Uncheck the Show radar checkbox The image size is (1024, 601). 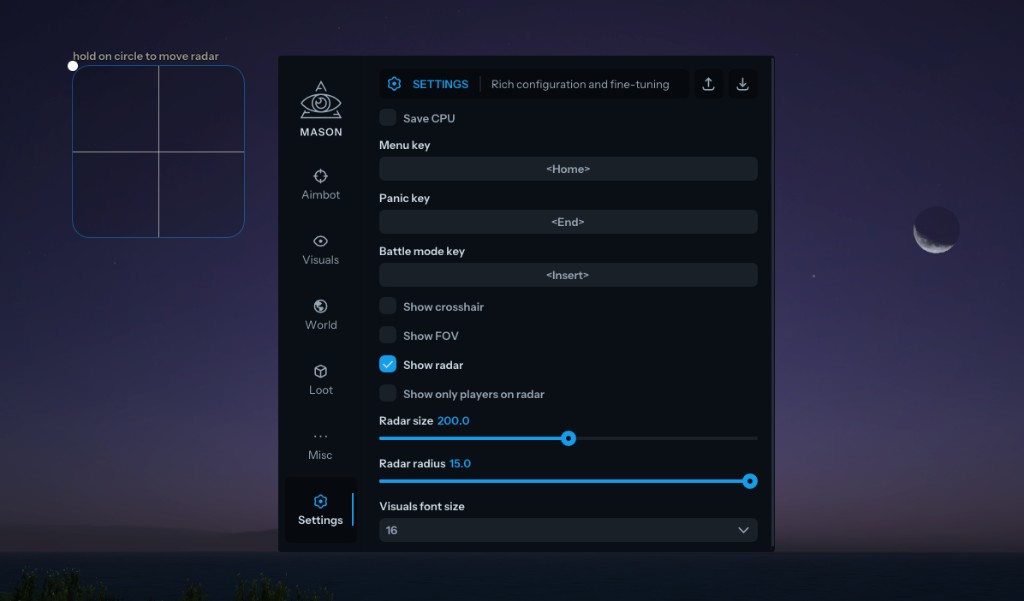pos(388,365)
